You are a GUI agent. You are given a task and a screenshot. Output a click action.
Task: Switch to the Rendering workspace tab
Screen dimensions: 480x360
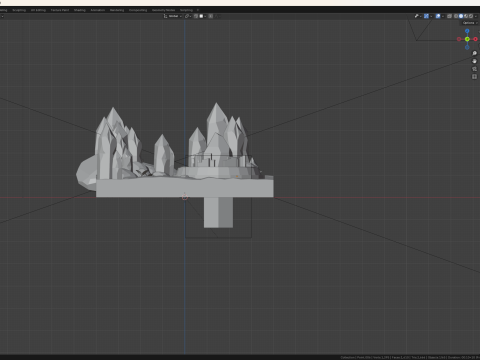(117, 10)
